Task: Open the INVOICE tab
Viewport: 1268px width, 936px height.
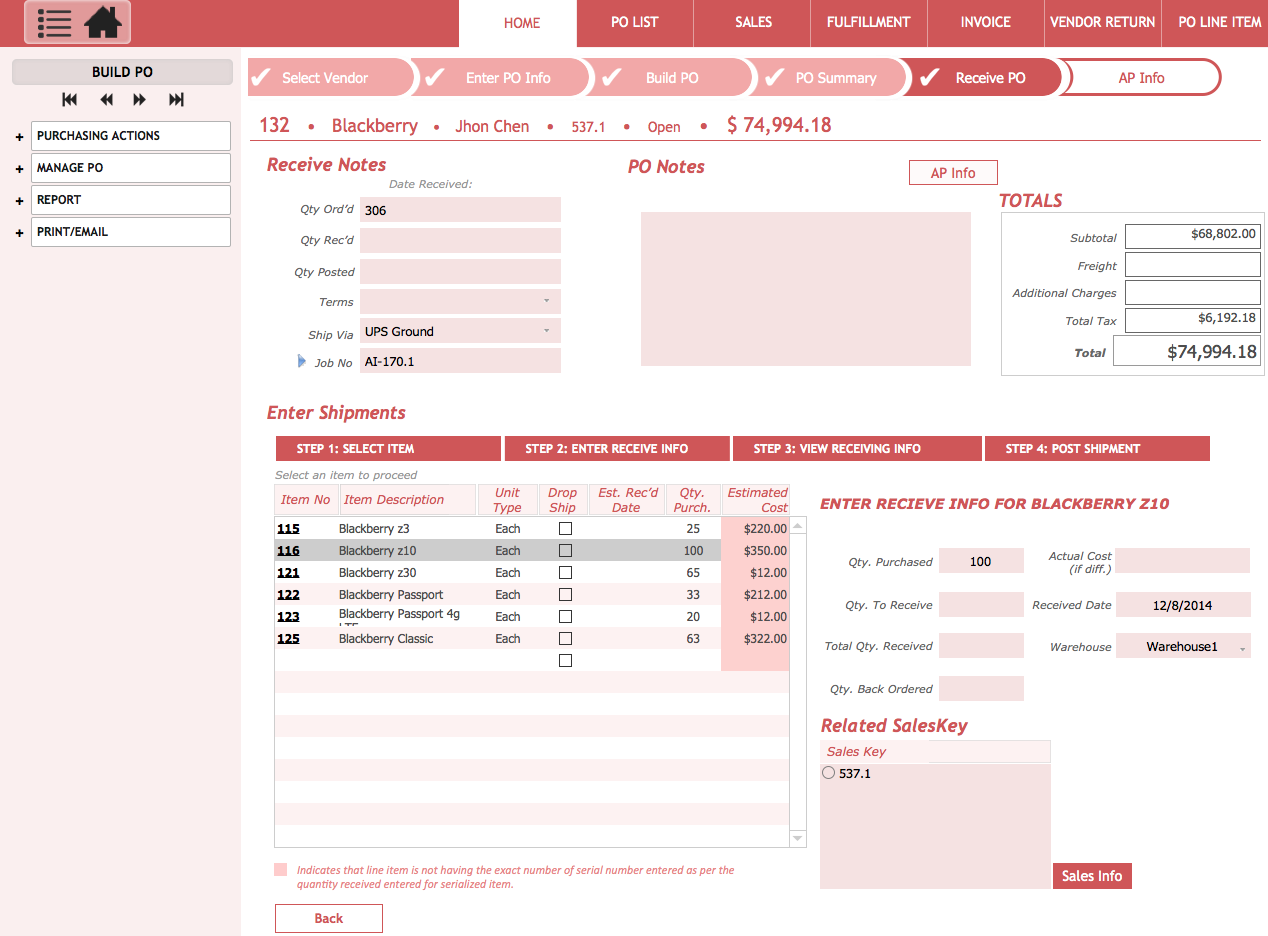Action: click(x=986, y=23)
